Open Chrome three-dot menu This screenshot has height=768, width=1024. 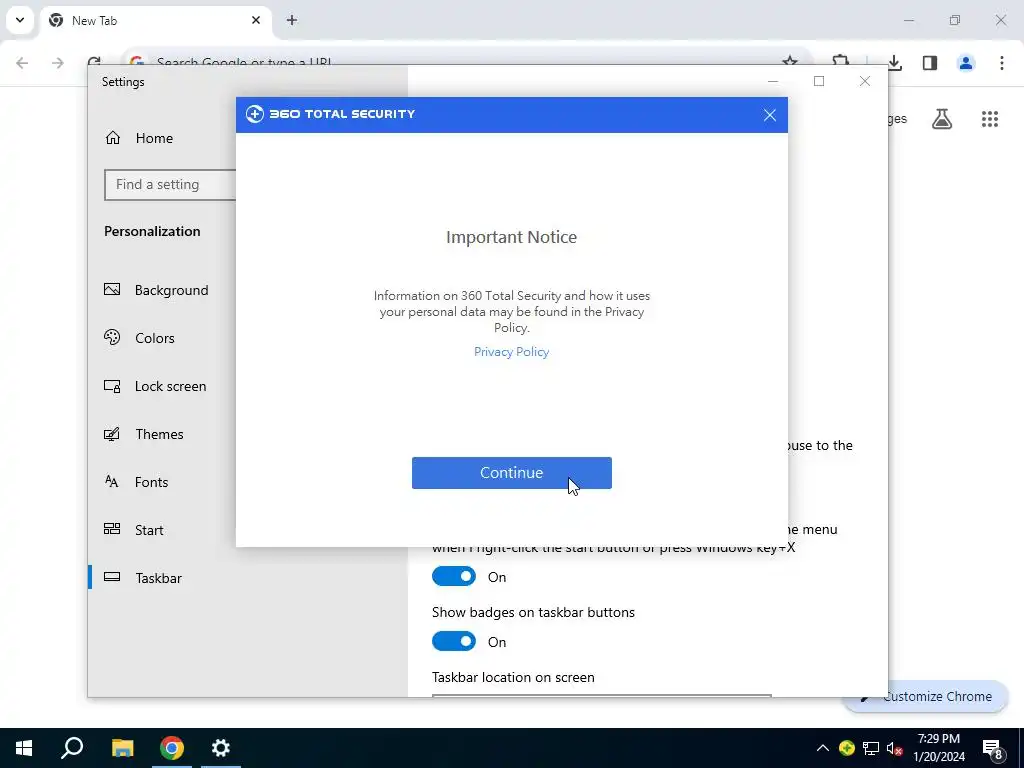(1002, 63)
